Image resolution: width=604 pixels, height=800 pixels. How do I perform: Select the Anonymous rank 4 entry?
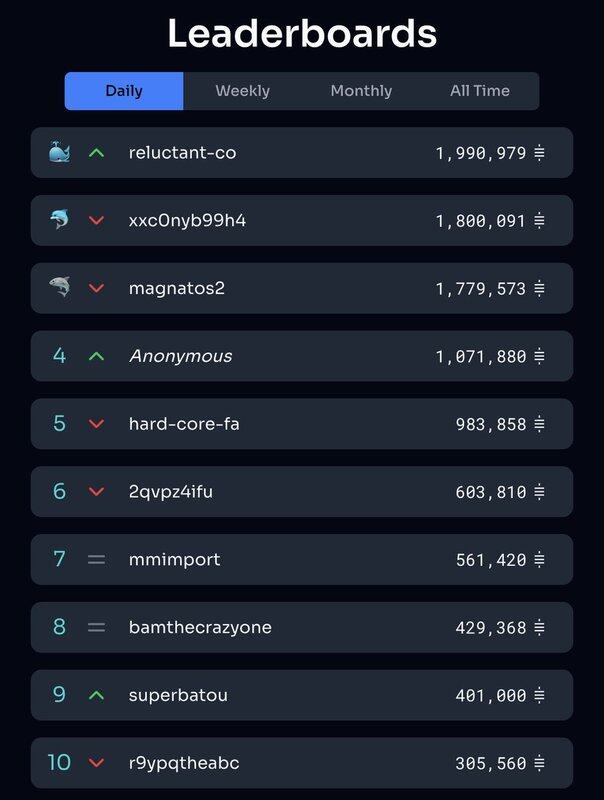(180, 356)
